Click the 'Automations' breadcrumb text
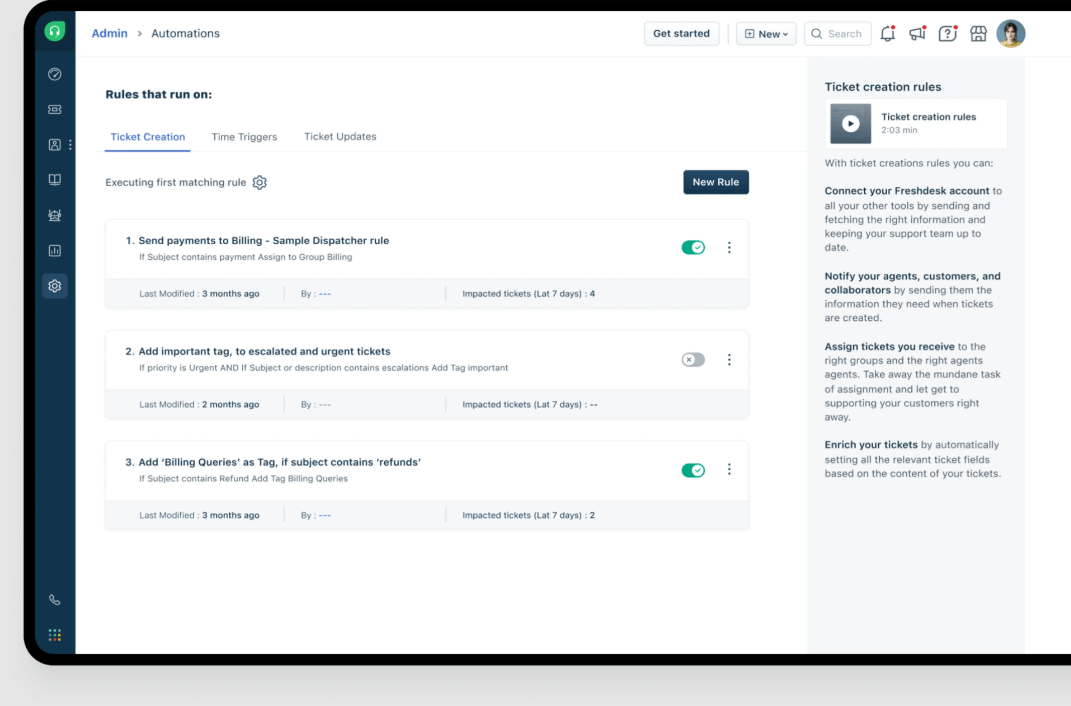 185,33
